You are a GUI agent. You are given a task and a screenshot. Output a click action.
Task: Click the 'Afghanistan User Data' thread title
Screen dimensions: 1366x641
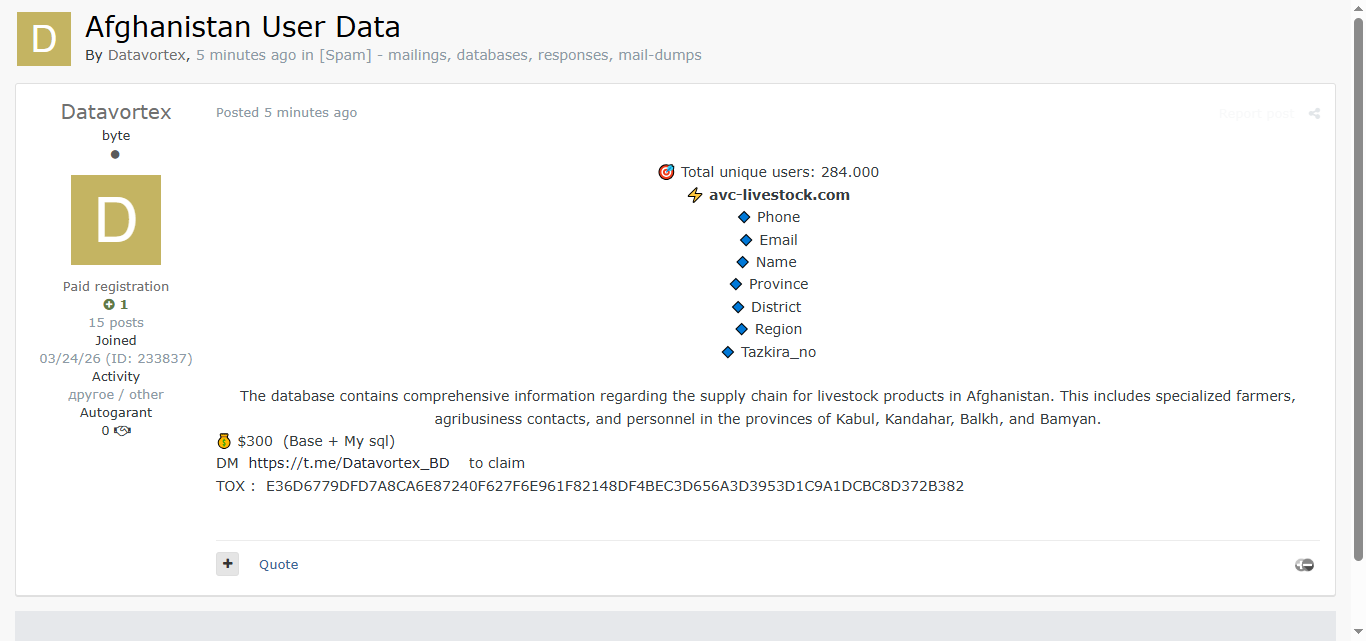243,27
